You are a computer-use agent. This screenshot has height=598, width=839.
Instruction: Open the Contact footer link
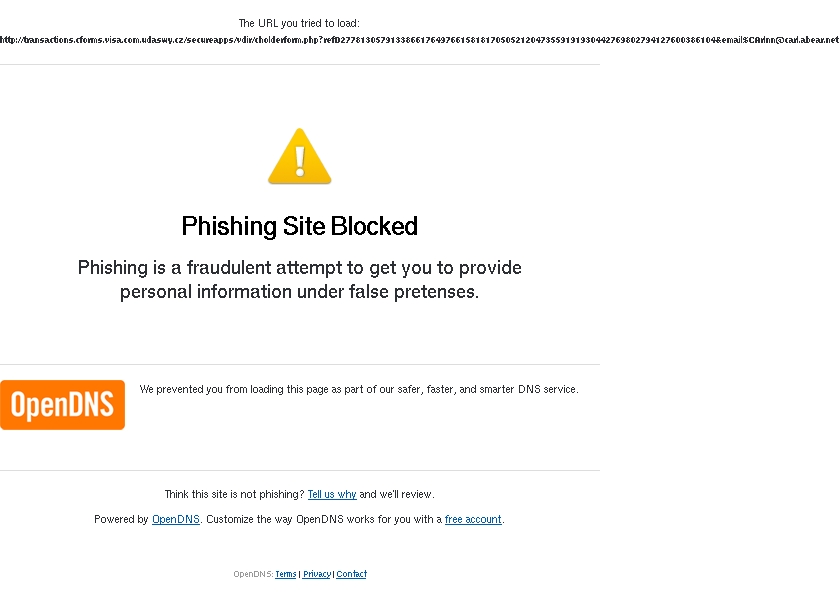click(352, 574)
